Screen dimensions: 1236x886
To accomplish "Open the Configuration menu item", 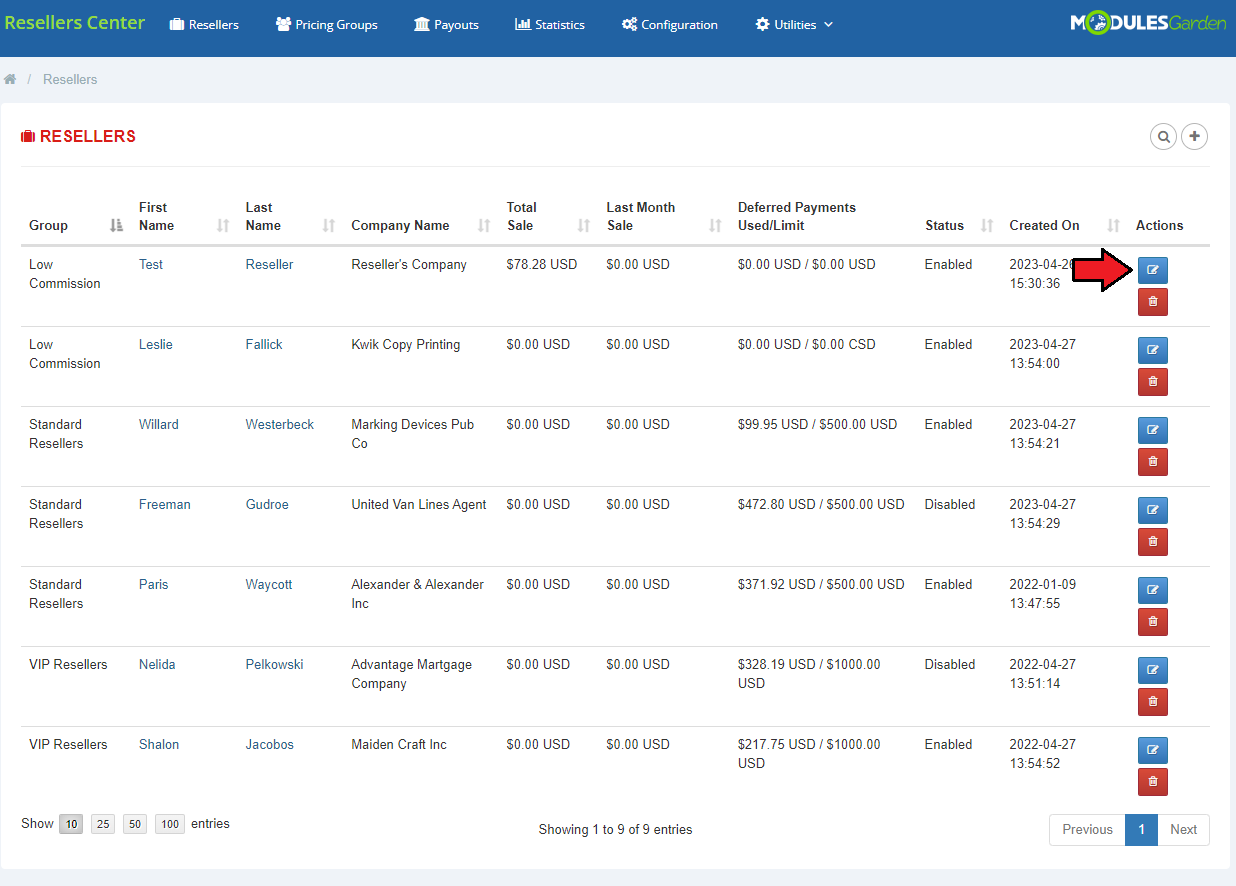I will coord(670,25).
